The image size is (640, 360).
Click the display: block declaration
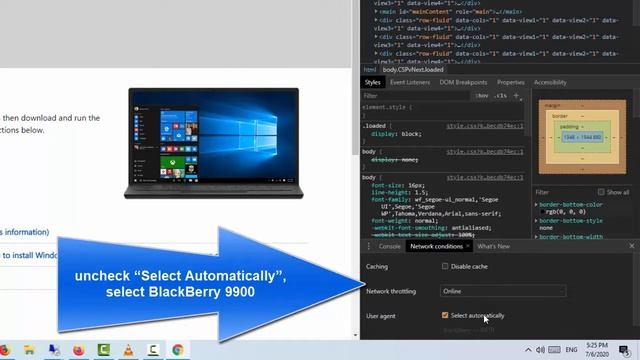pyautogui.click(x=396, y=134)
